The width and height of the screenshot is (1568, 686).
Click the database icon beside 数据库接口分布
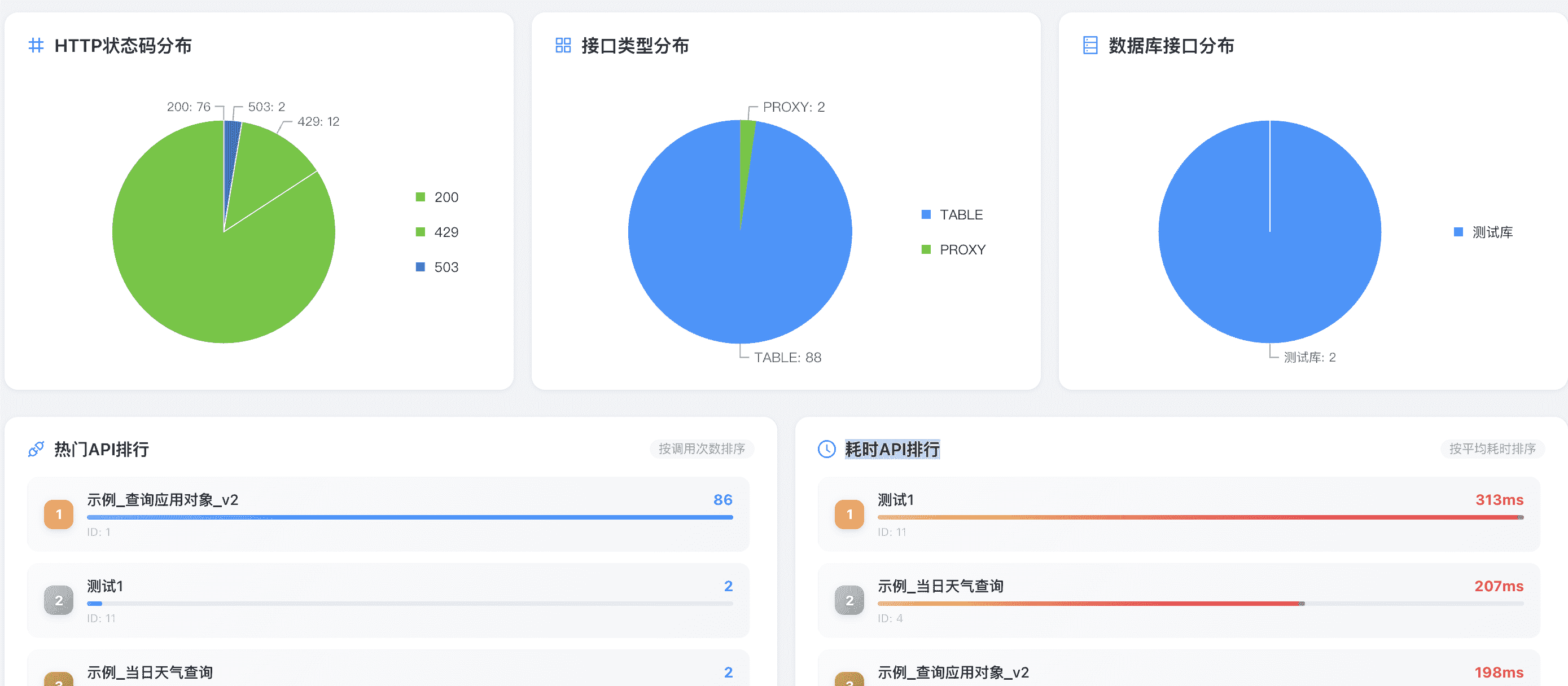(1090, 45)
